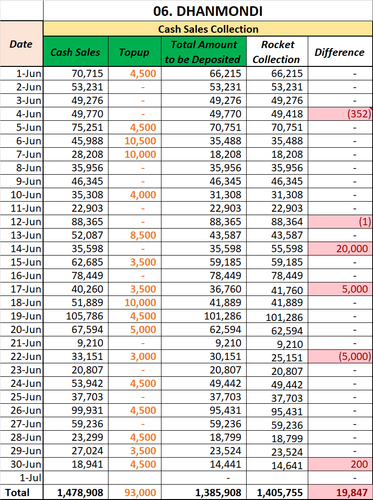Click the 'Cash Sales Collection' header

coord(208,29)
